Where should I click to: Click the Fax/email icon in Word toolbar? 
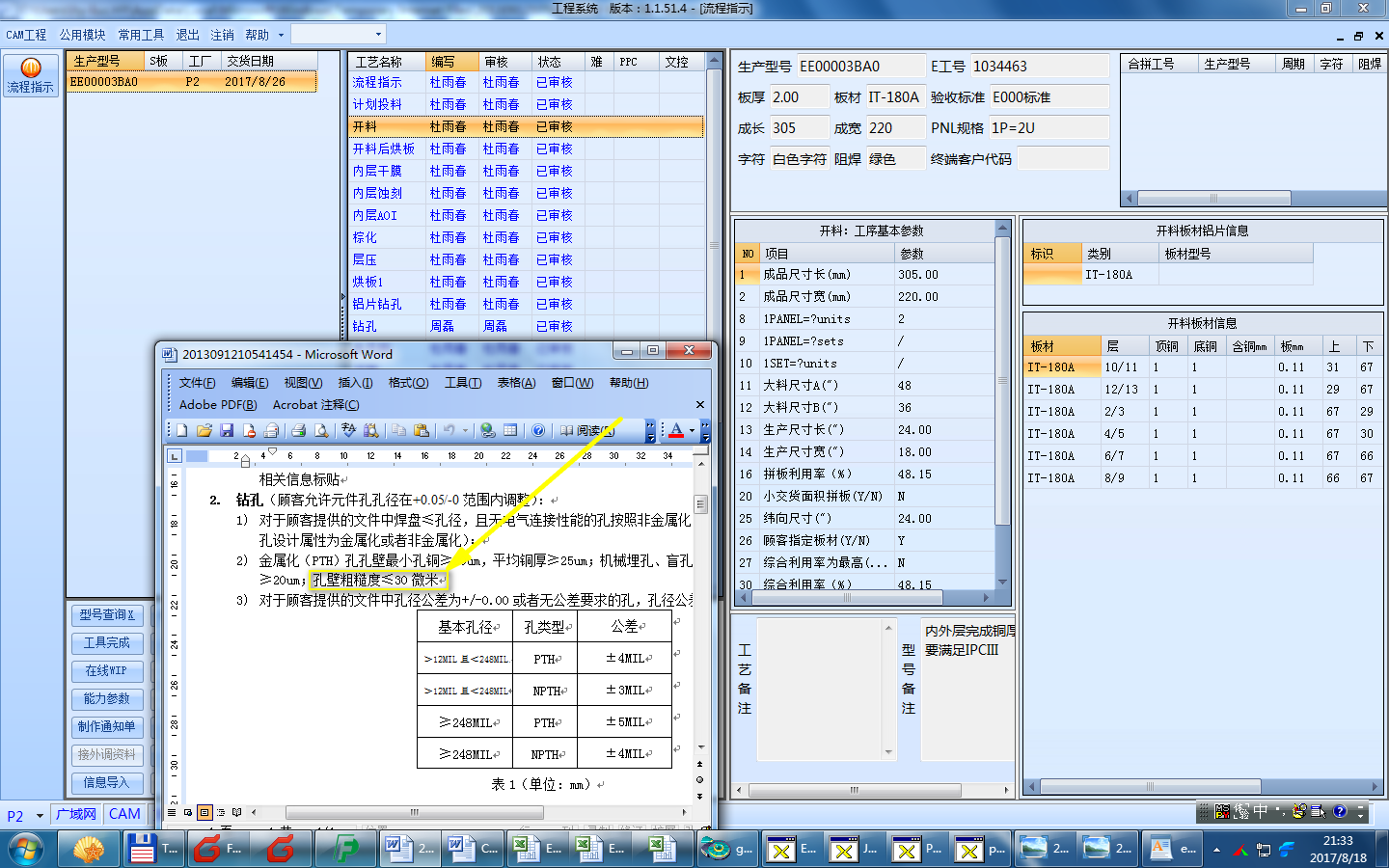point(271,430)
